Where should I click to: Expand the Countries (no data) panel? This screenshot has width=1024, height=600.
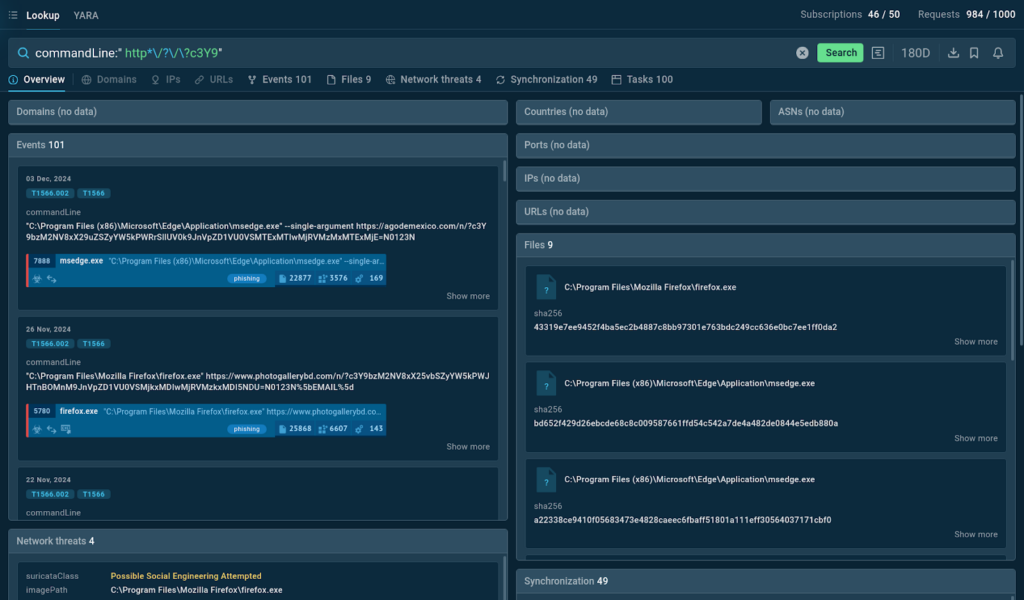pyautogui.click(x=639, y=112)
